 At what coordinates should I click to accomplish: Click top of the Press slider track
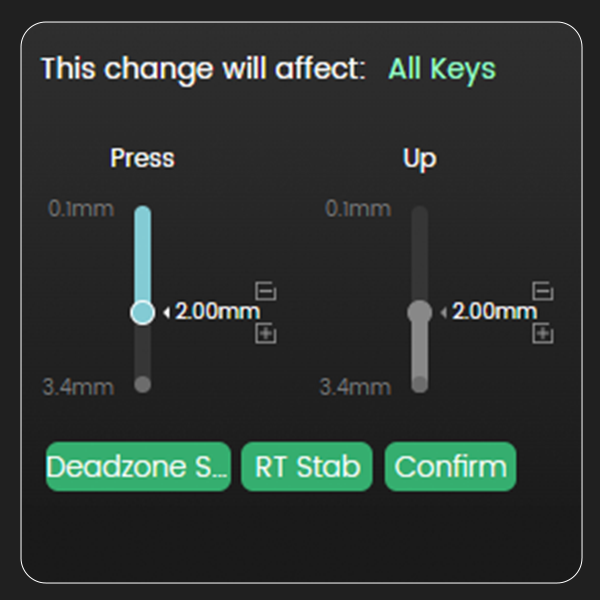point(142,214)
